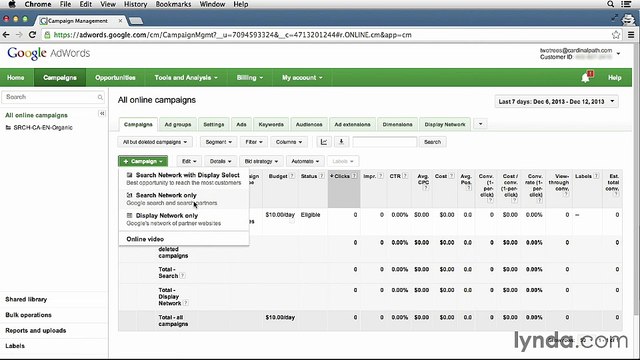Expand the date range dropdown
This screenshot has width=640, height=360.
[556, 102]
